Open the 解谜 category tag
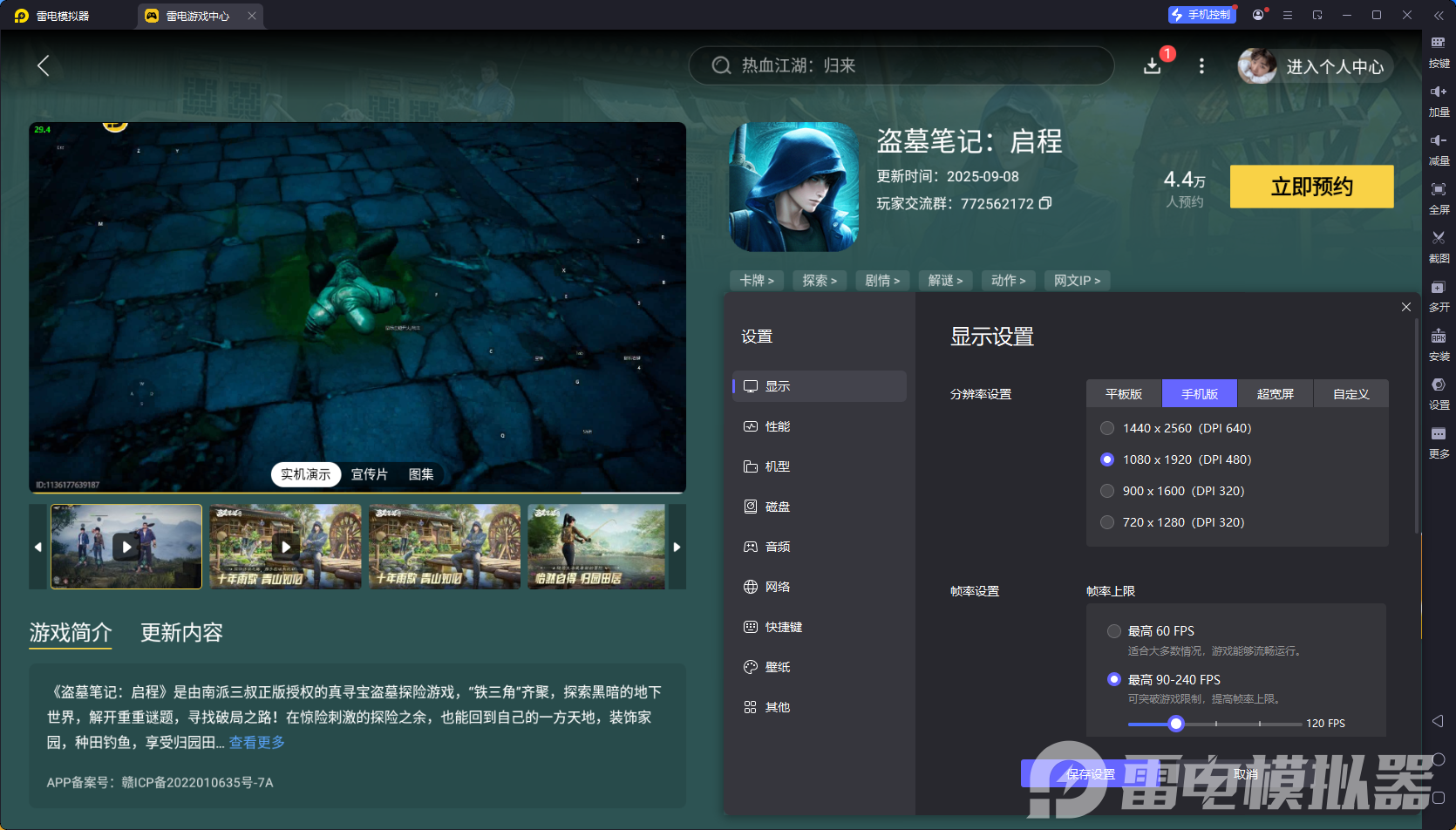This screenshot has width=1456, height=830. click(945, 280)
